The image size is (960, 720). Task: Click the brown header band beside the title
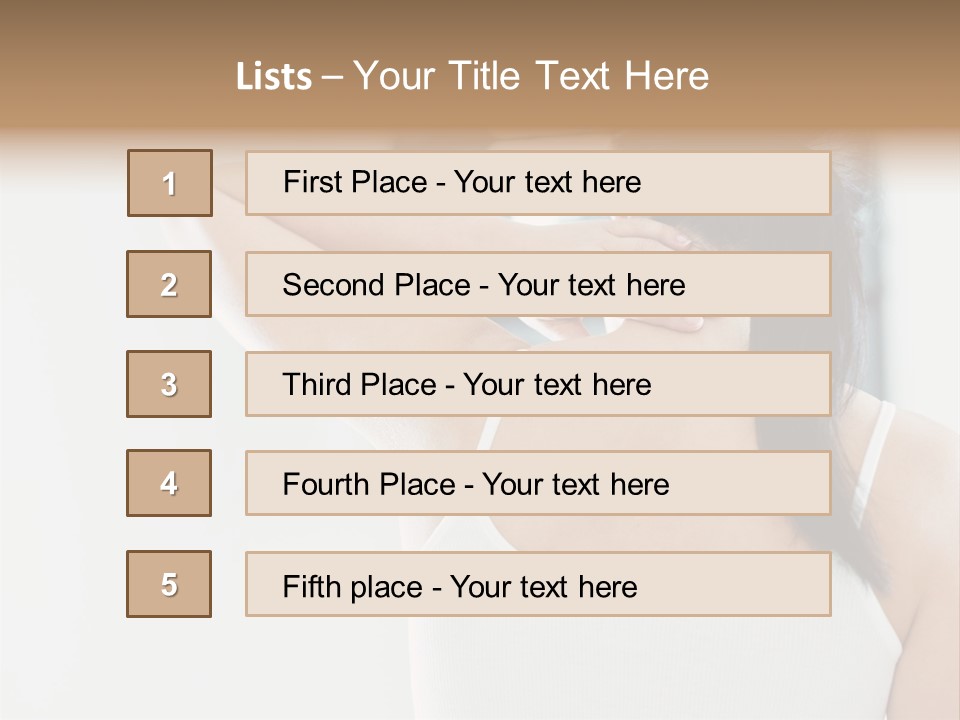[850, 70]
